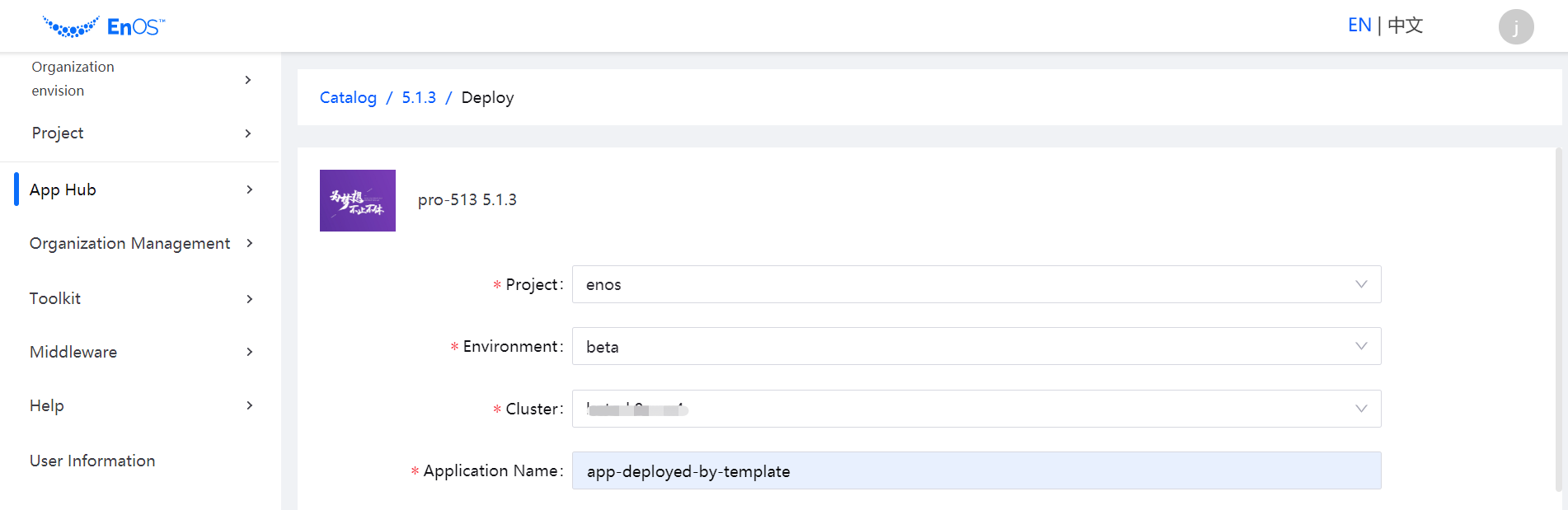Switch language to 中文
Viewport: 1568px width, 510px height.
tap(1406, 26)
